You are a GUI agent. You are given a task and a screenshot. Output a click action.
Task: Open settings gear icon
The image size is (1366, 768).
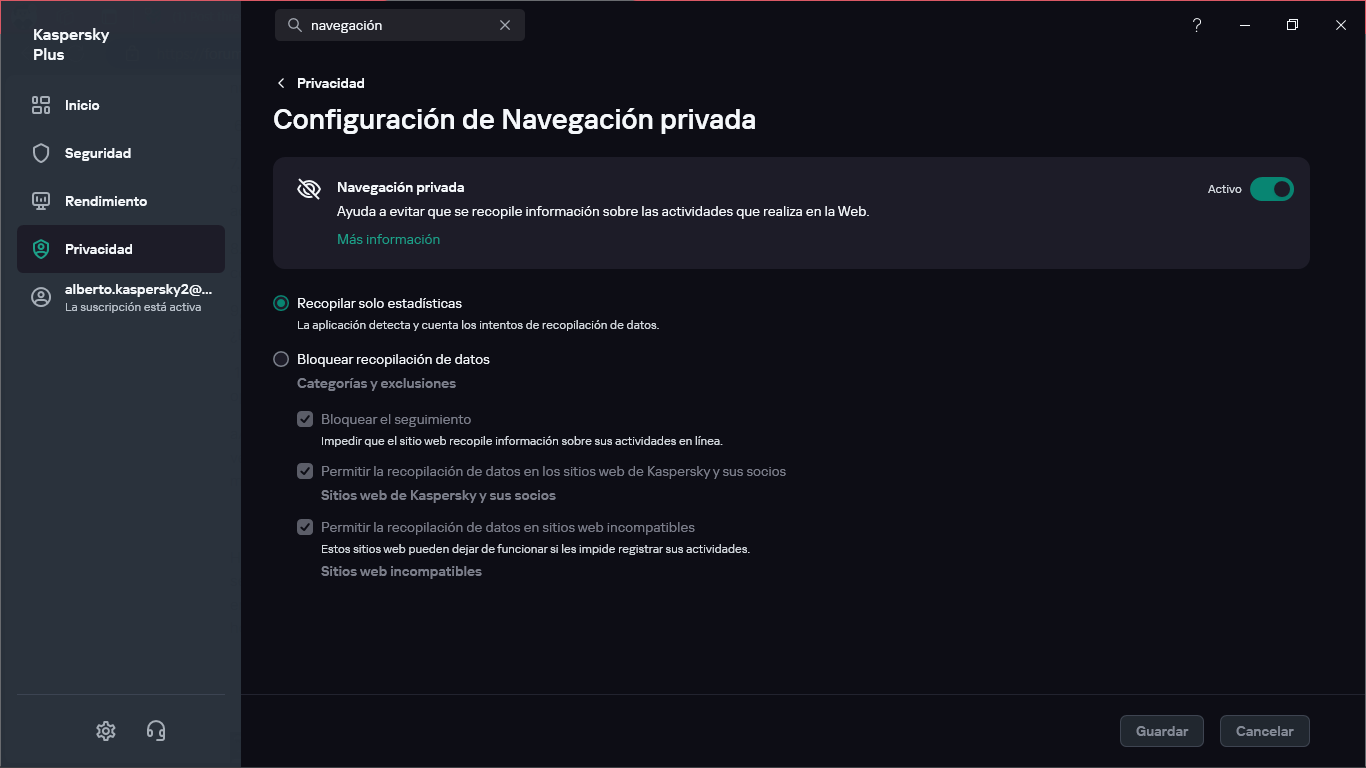[106, 731]
